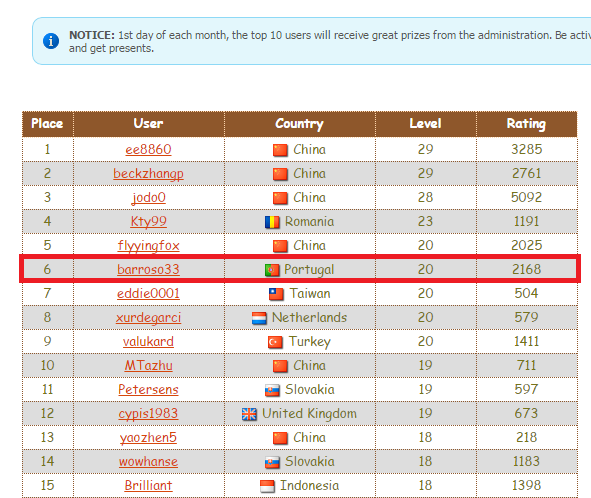Click the China flag in MTazhu's row
591x498 pixels.
click(280, 366)
